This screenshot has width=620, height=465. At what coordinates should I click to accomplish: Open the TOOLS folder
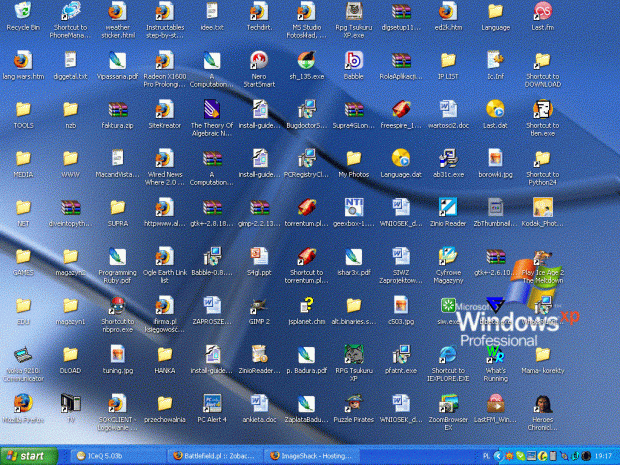[x=22, y=109]
